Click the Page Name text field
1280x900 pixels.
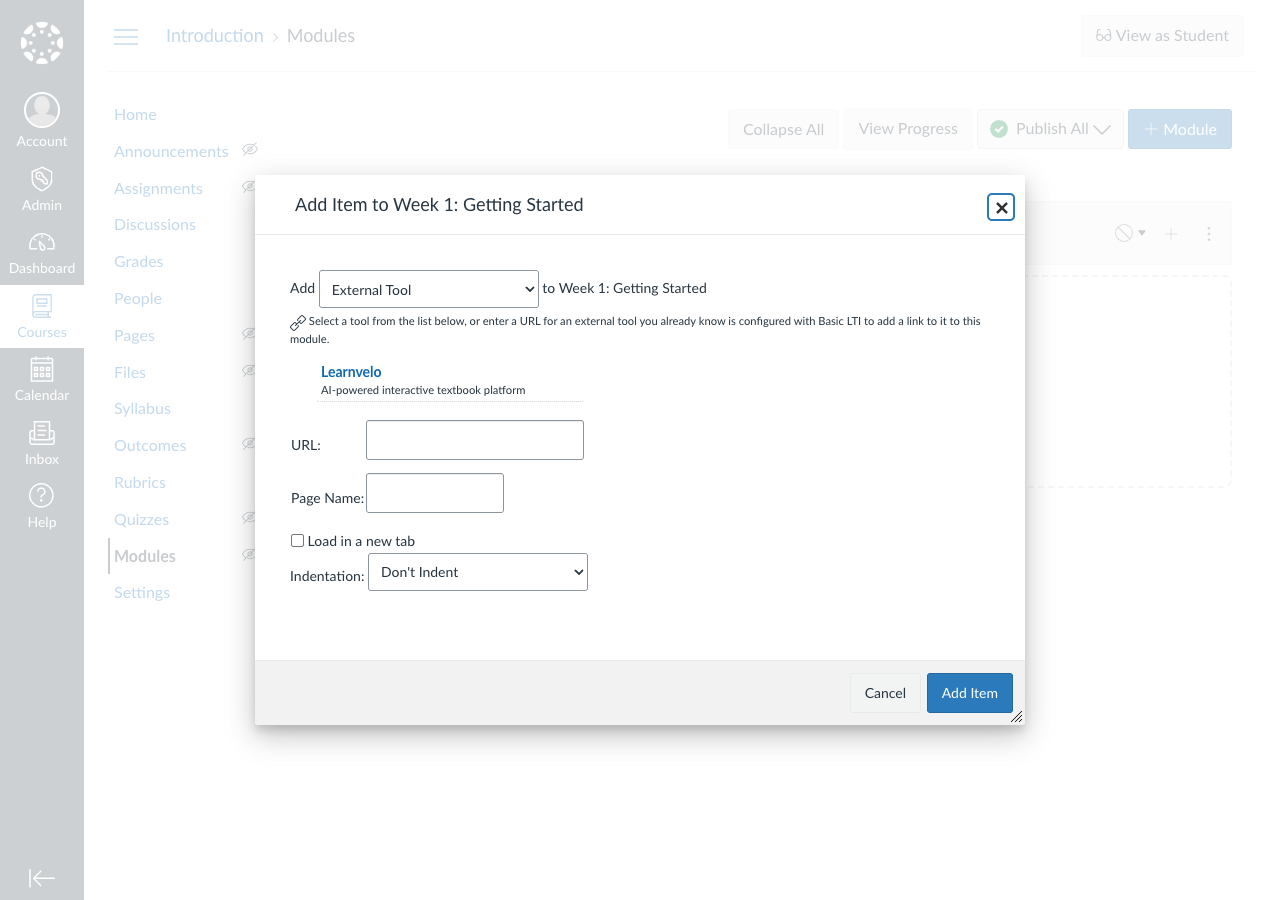pos(435,493)
